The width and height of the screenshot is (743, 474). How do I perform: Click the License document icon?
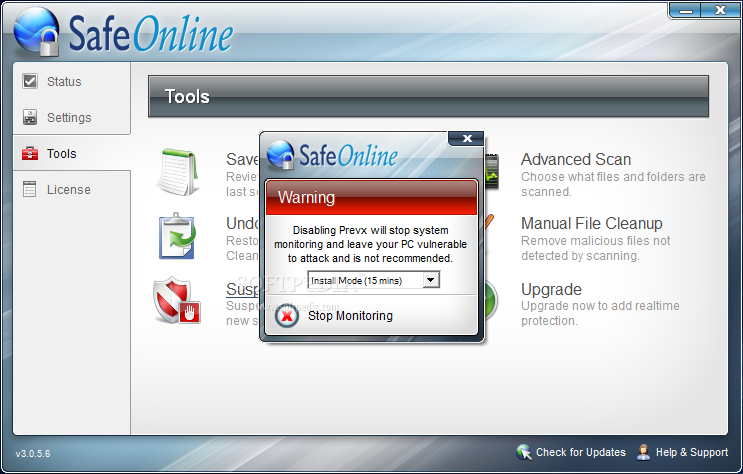tap(30, 189)
